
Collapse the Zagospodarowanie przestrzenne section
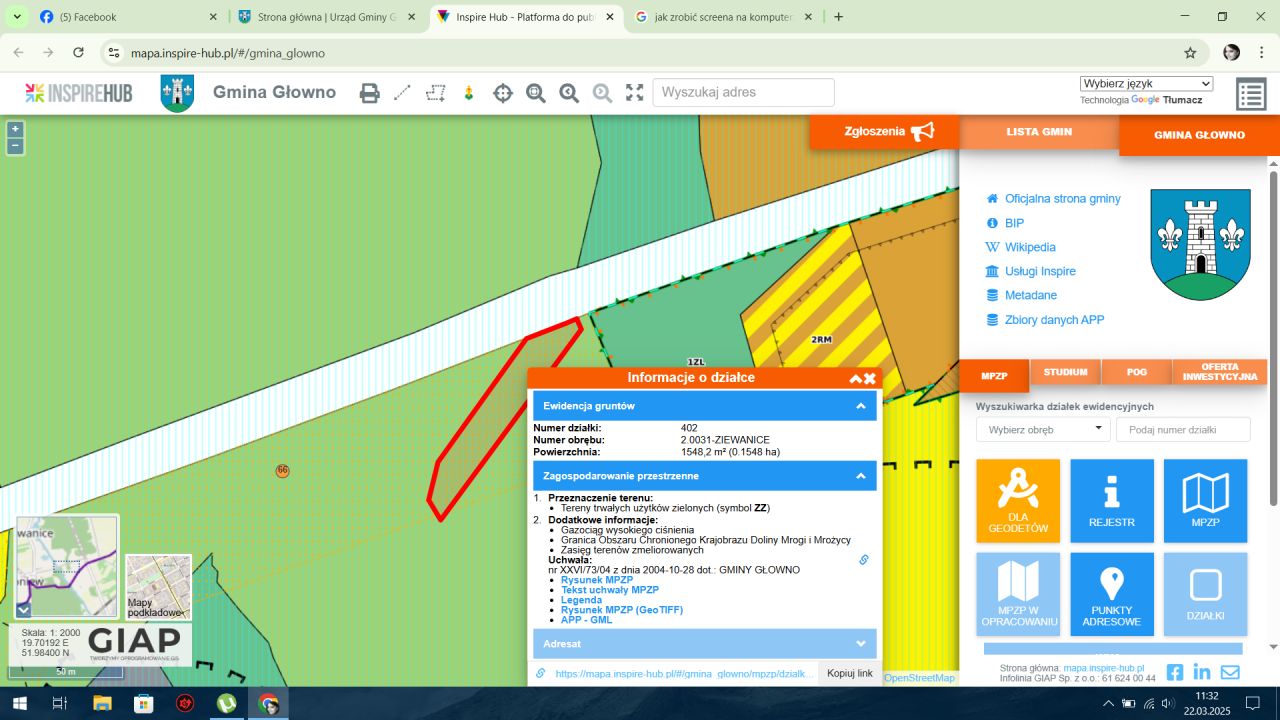860,476
